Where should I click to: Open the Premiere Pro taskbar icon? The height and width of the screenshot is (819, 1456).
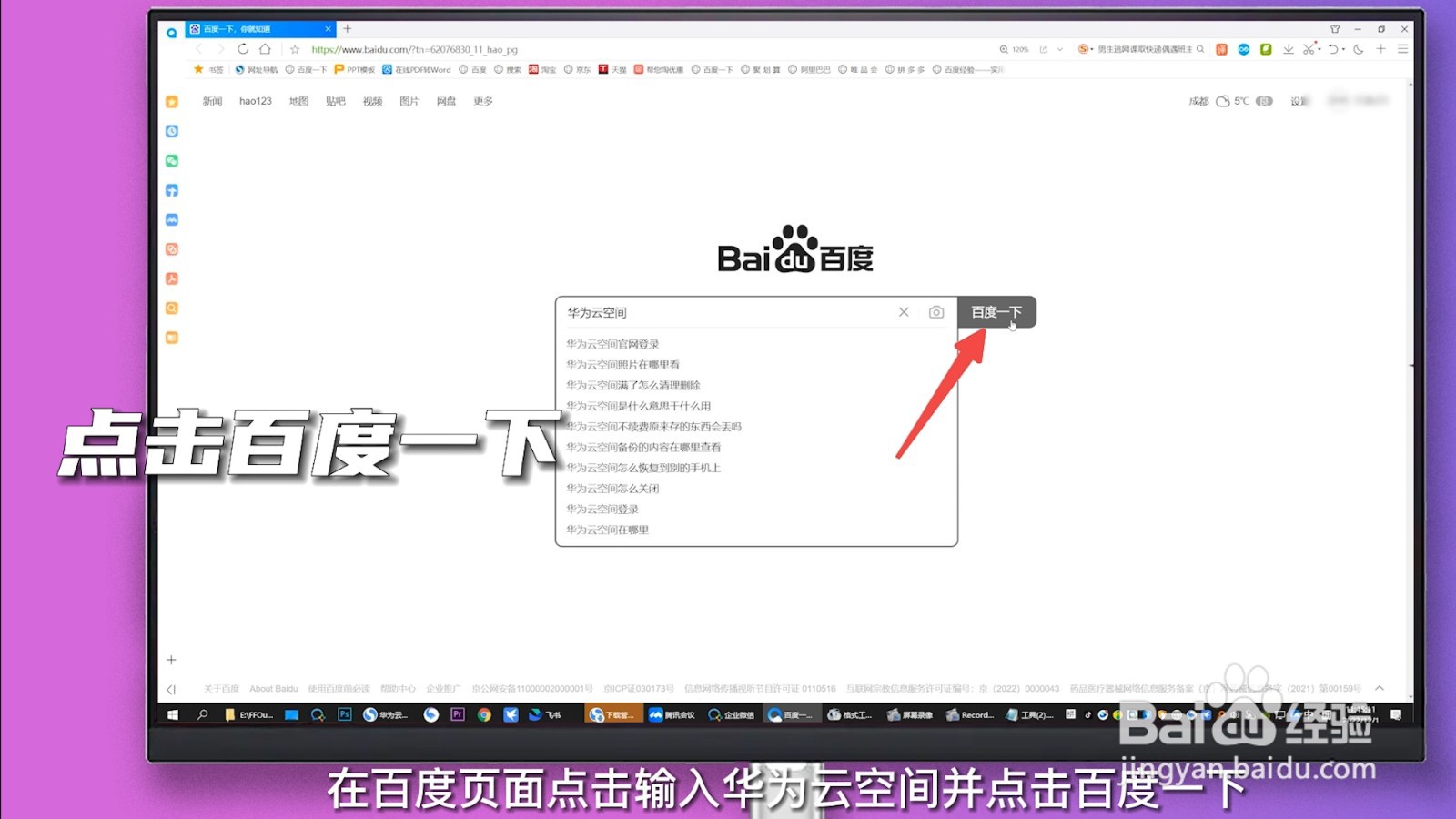click(x=458, y=715)
